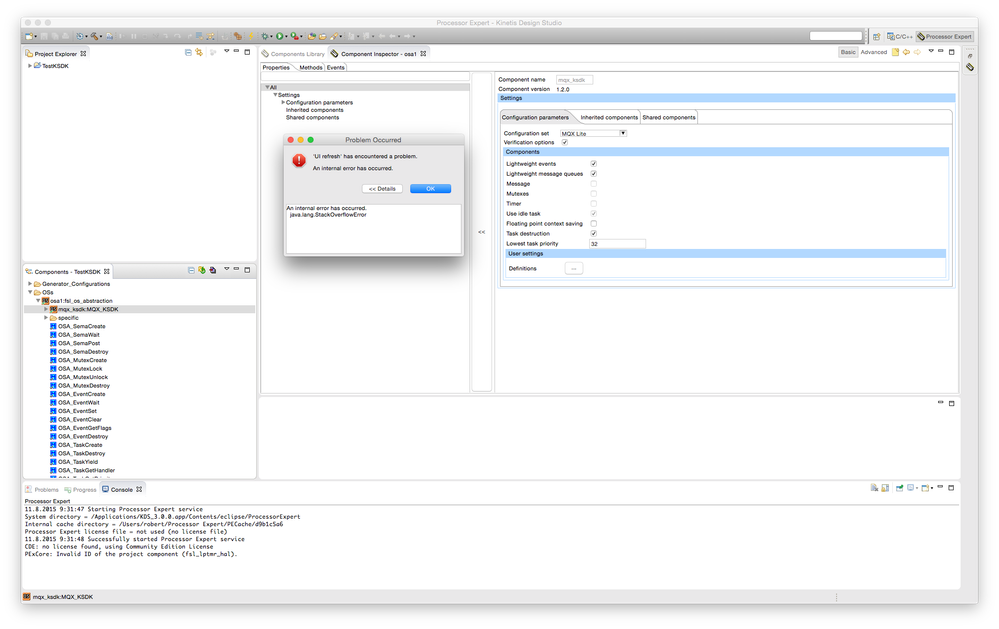This screenshot has height=629, width=999.
Task: Click Collapse All in Project Explorer
Action: [188, 52]
